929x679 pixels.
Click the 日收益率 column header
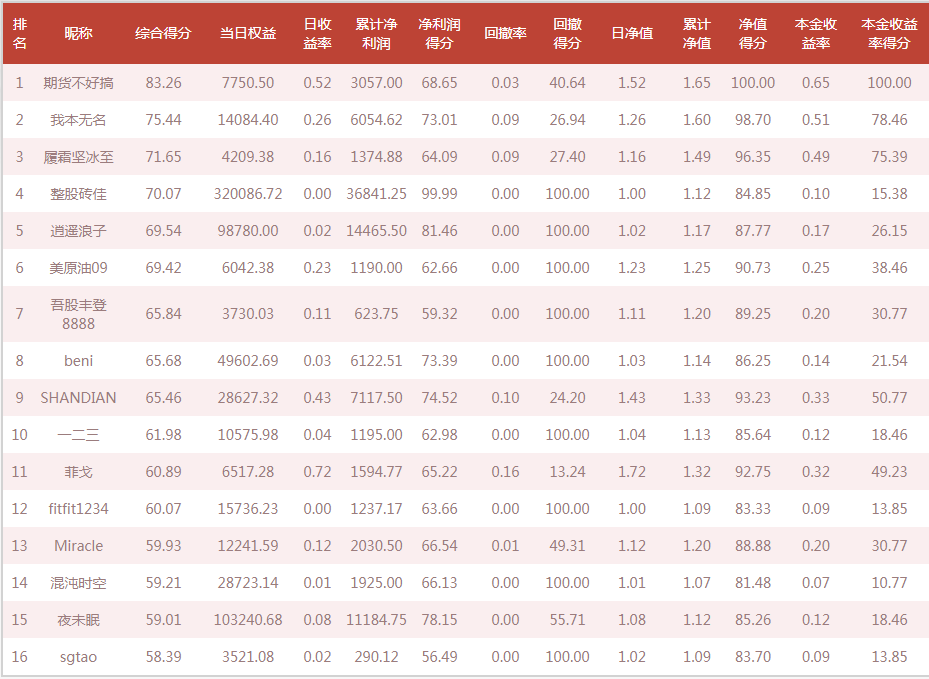coord(317,33)
